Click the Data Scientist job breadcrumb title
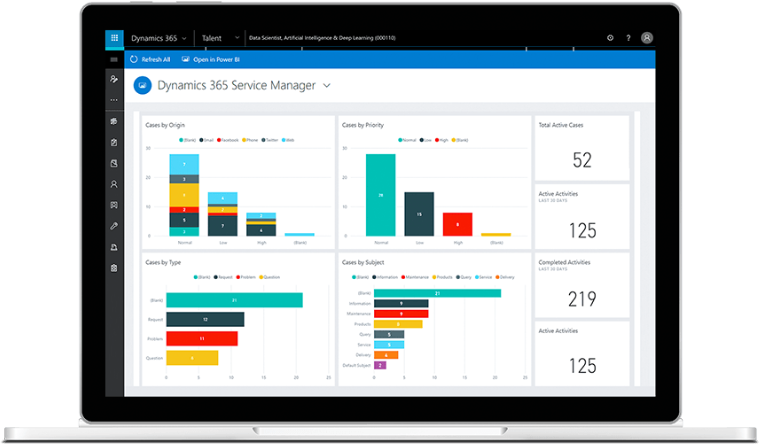 [322, 38]
